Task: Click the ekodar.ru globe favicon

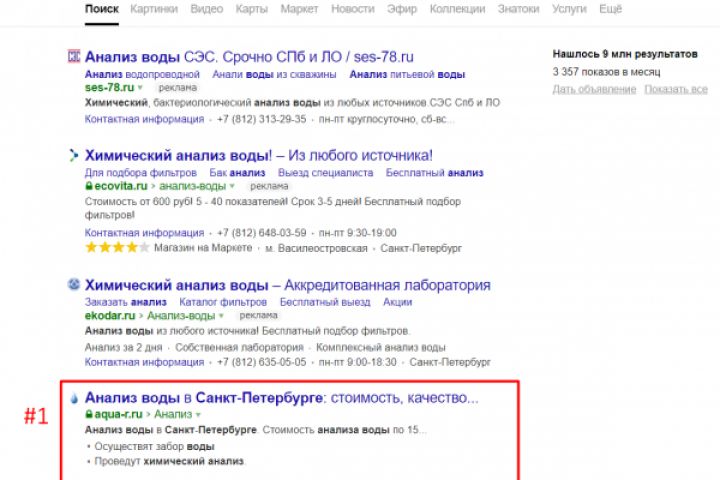Action: pyautogui.click(x=74, y=284)
